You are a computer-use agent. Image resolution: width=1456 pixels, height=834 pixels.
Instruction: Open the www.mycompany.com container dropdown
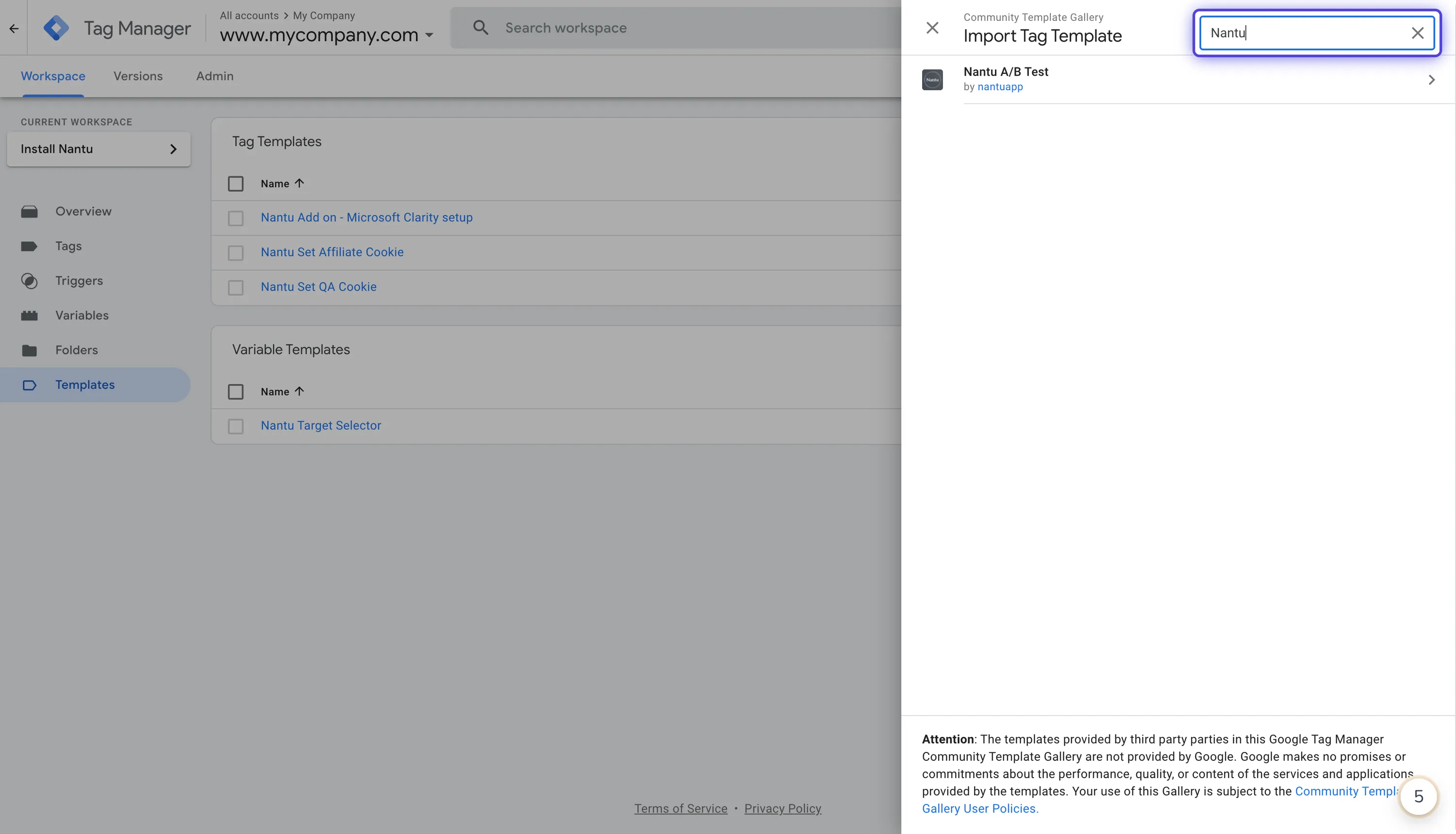coord(326,35)
